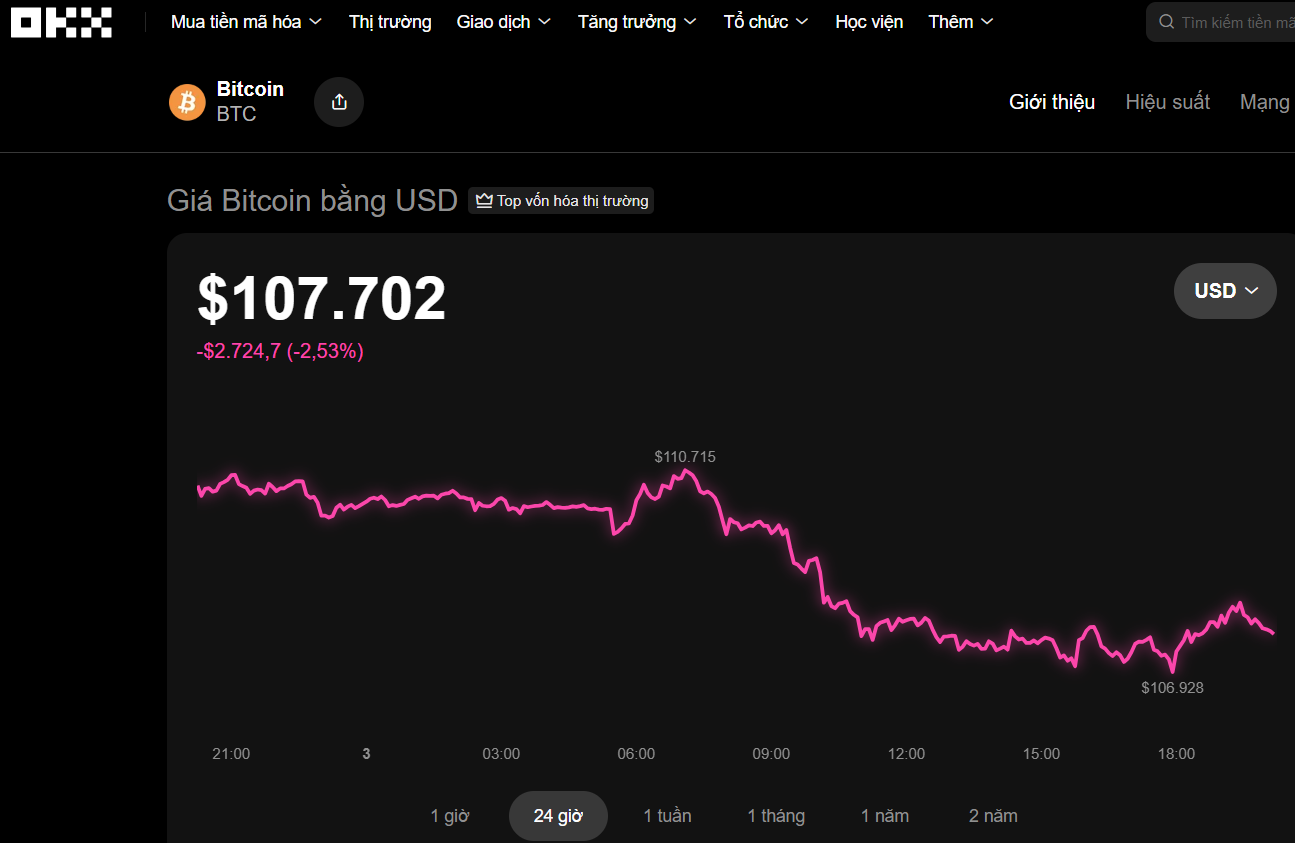Open the Thêm menu
The width and height of the screenshot is (1295, 843).
pos(959,21)
